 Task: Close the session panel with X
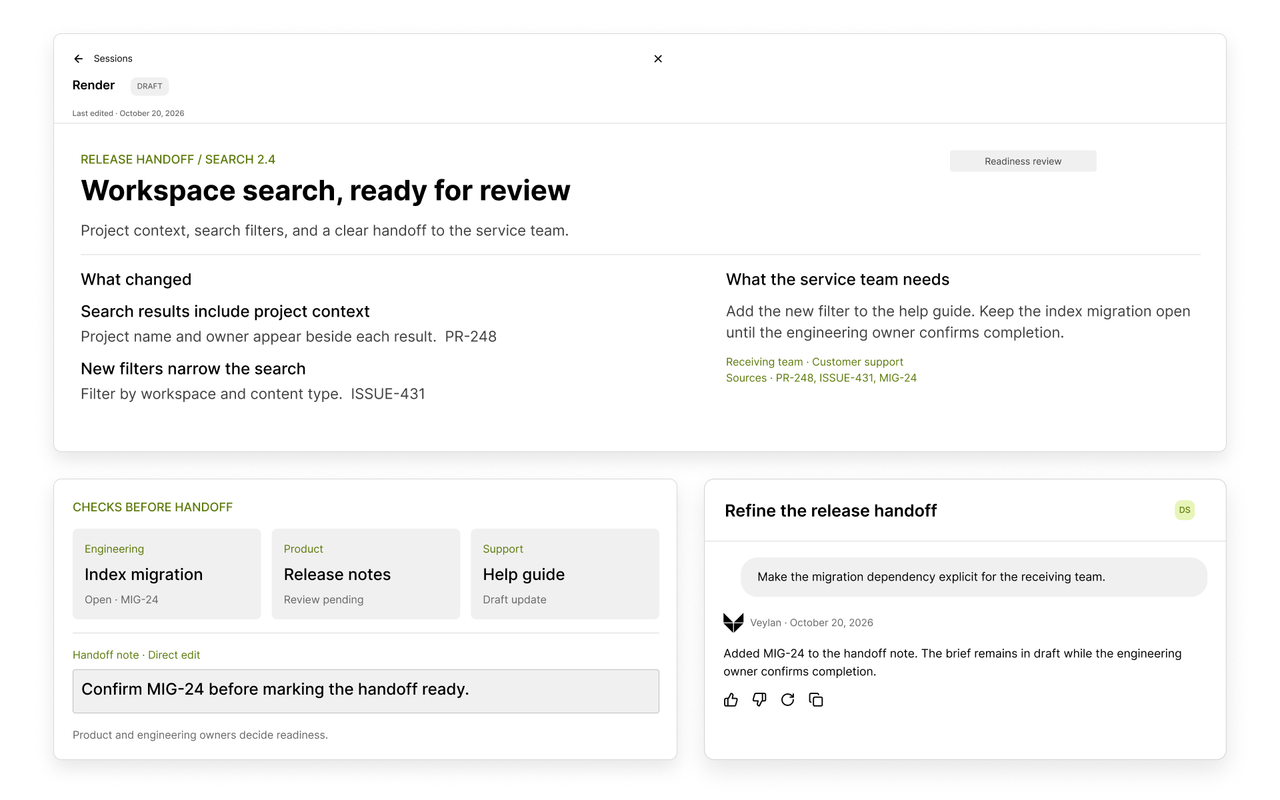point(658,59)
